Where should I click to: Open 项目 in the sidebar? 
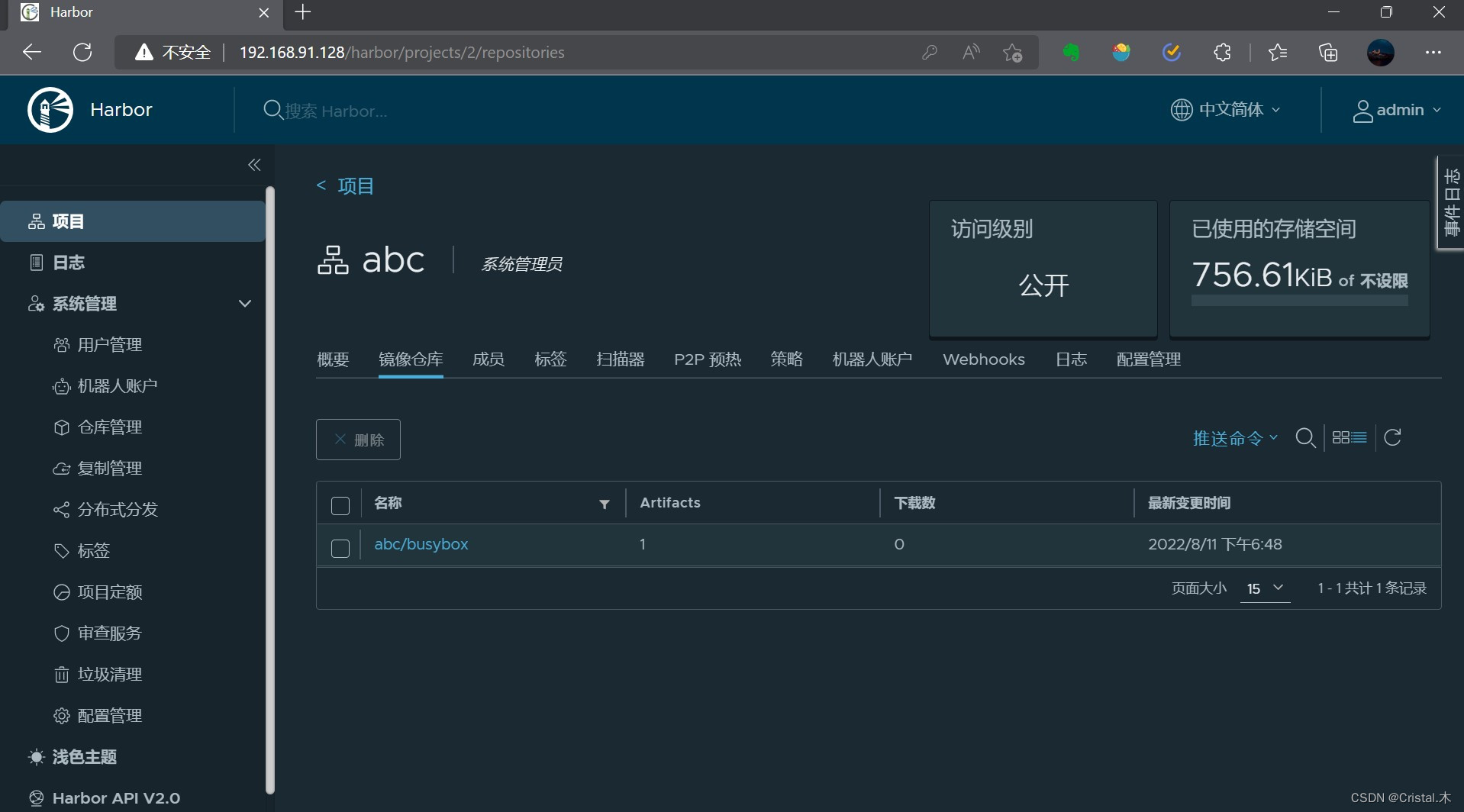coord(133,221)
